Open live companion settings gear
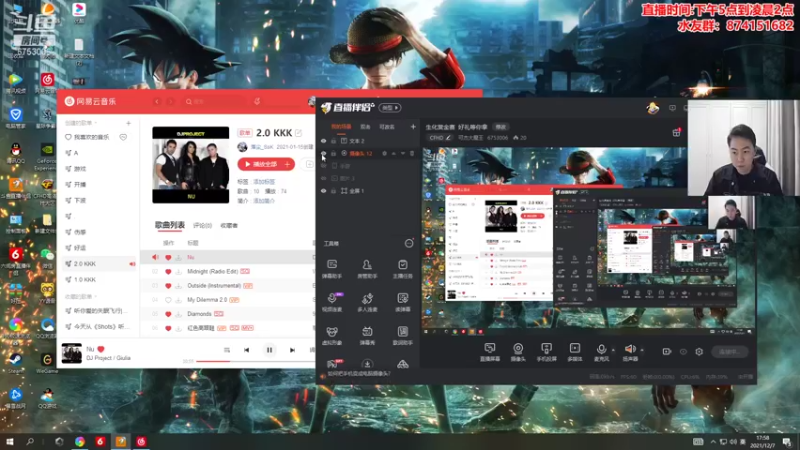Image resolution: width=800 pixels, height=450 pixels. tap(699, 352)
